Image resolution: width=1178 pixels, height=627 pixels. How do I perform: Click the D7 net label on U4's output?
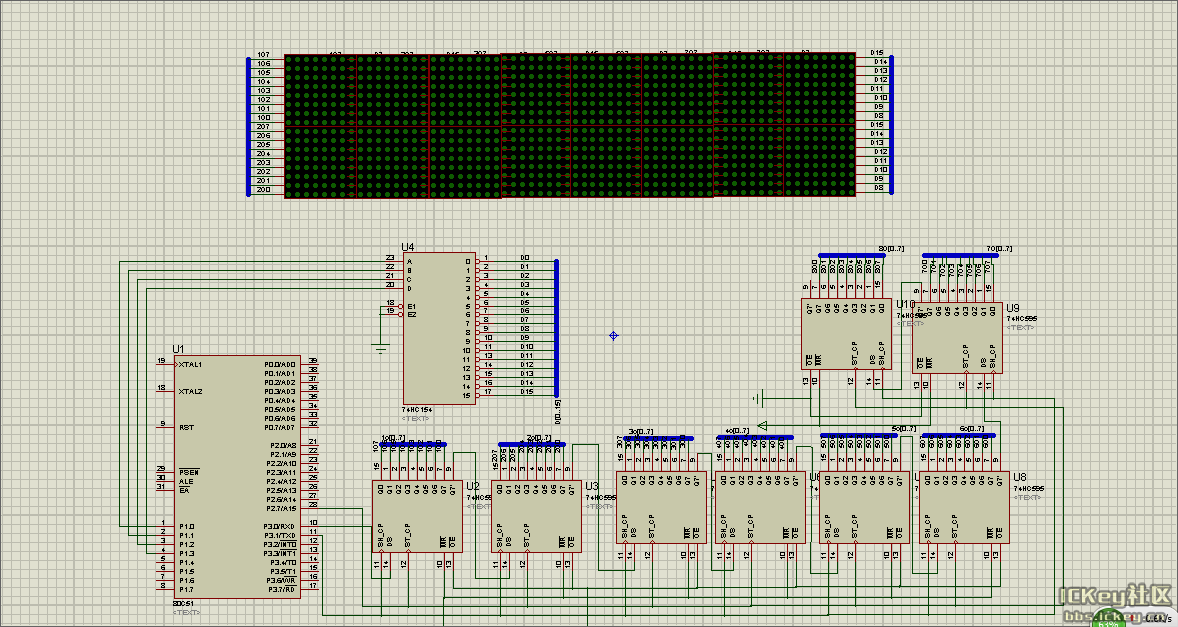pos(525,320)
